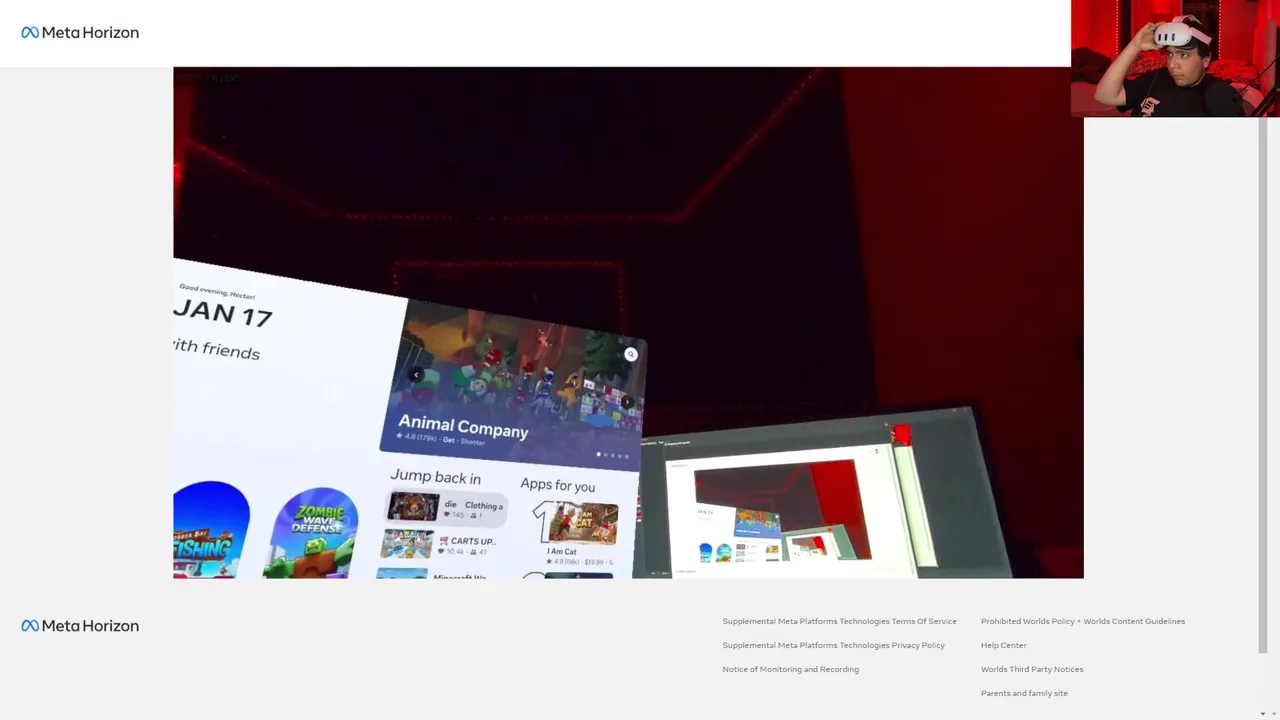The image size is (1280, 720).
Task: Click the Meta Horizon logo in header
Action: tap(80, 33)
